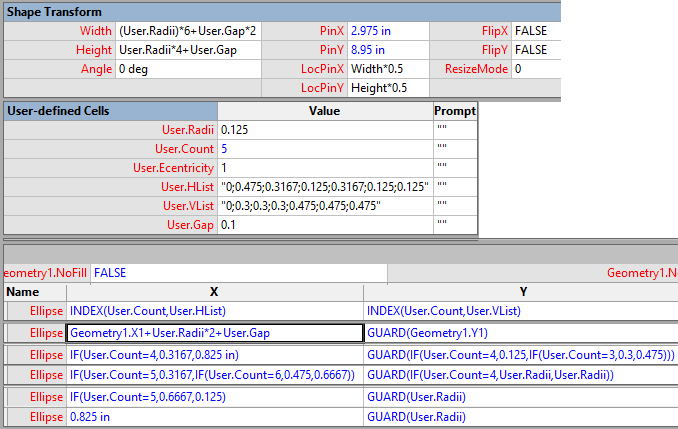Select the FlipY FALSE cell
The height and width of the screenshot is (429, 678).
point(535,50)
